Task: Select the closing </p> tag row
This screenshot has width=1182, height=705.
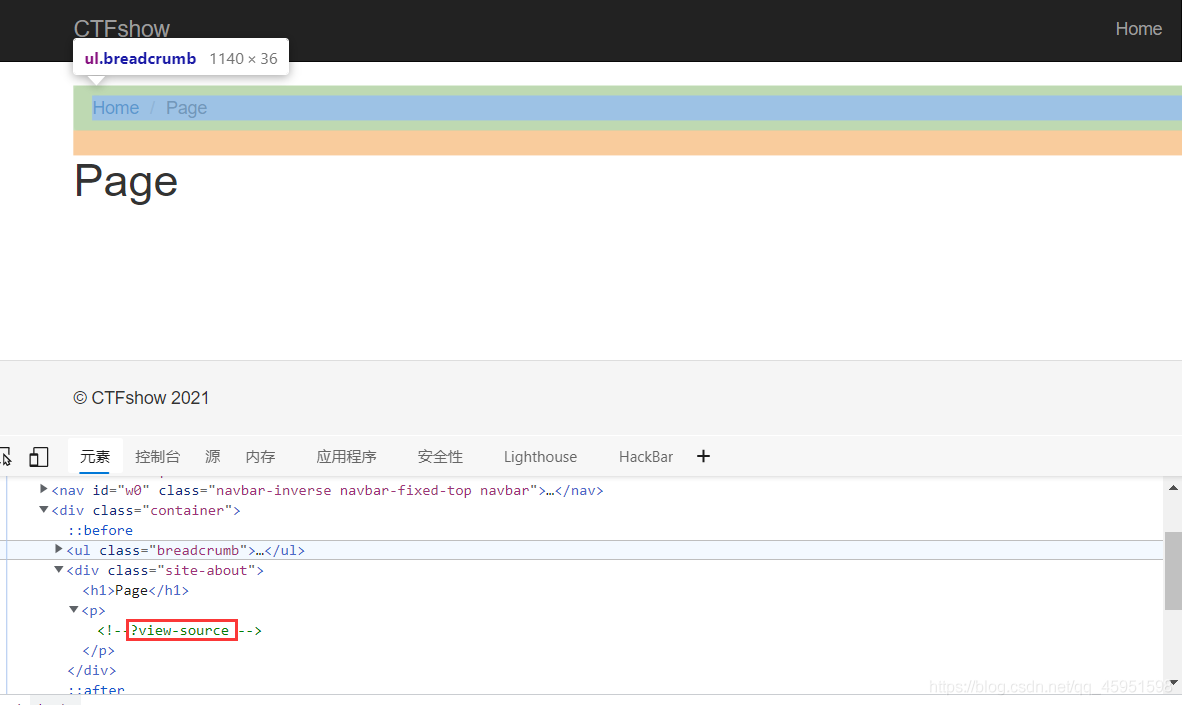Action: click(x=99, y=650)
